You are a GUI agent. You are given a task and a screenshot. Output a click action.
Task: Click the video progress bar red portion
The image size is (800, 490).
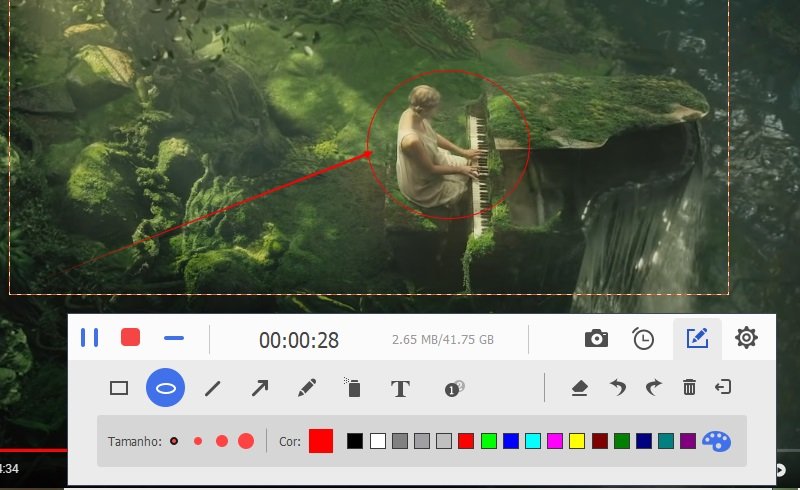[34, 450]
